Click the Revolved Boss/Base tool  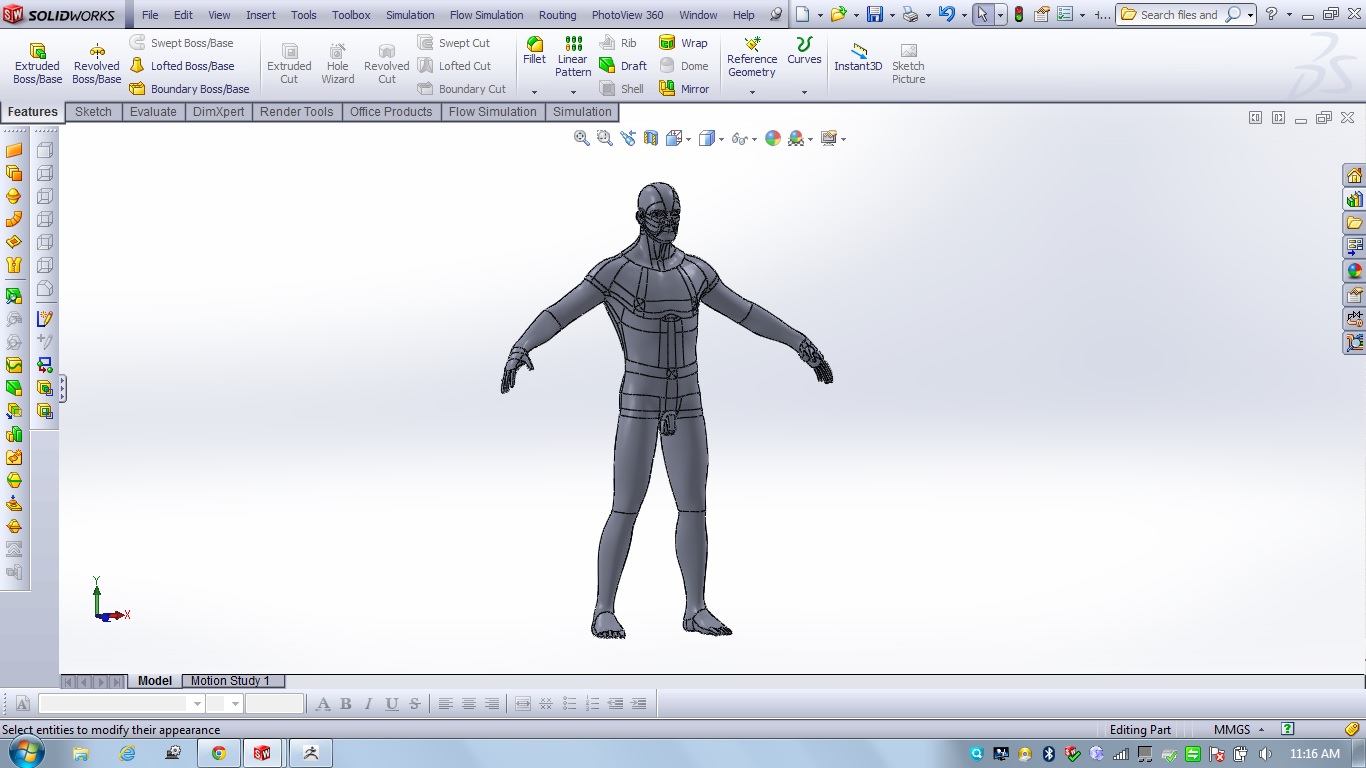pyautogui.click(x=96, y=63)
